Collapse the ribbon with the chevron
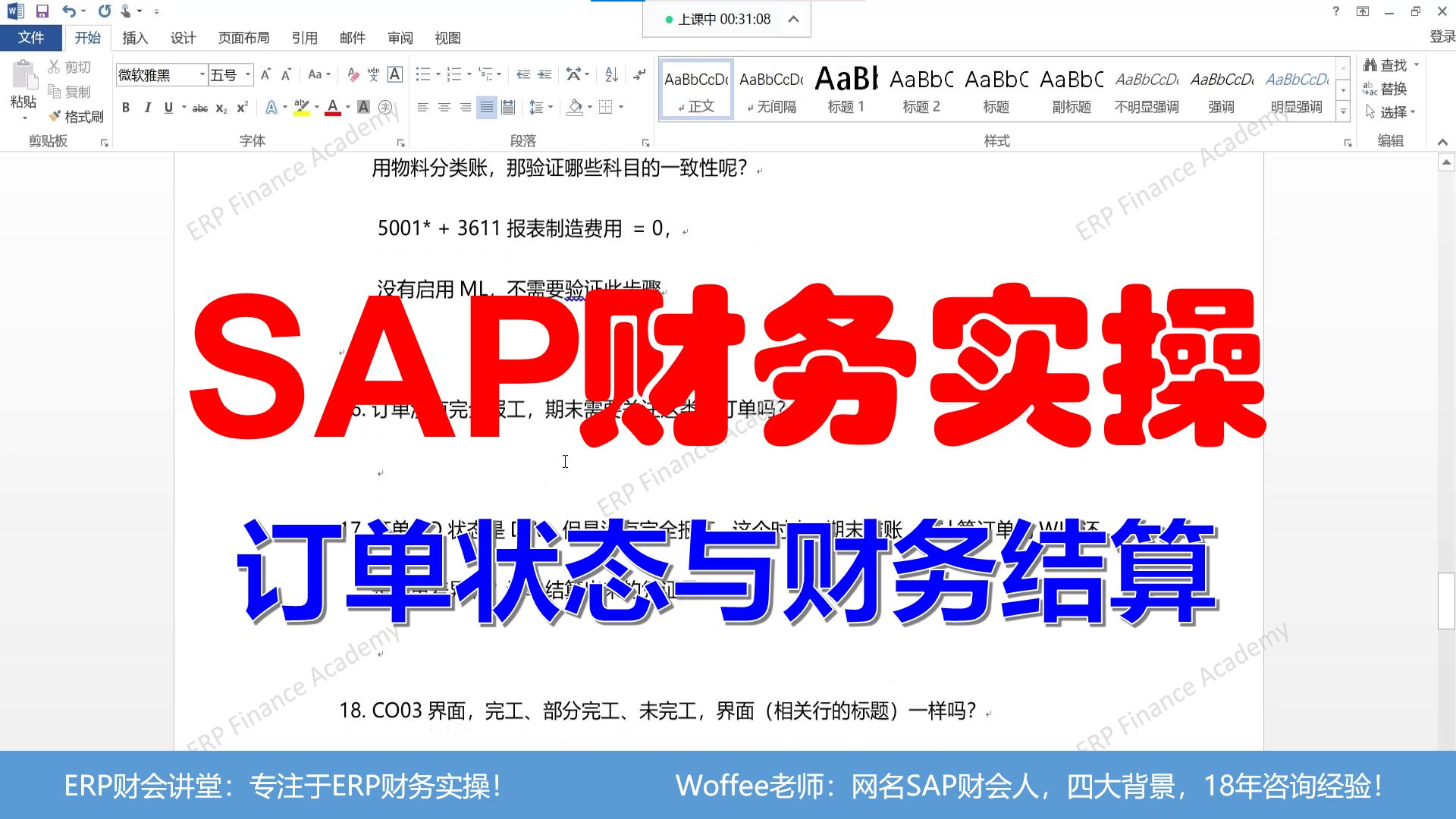The image size is (1456, 819). click(x=1442, y=142)
